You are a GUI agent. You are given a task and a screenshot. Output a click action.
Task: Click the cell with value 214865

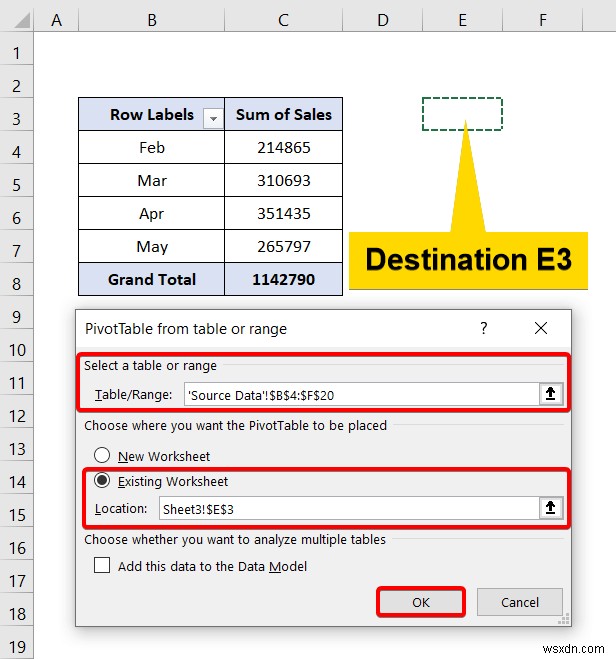click(284, 147)
